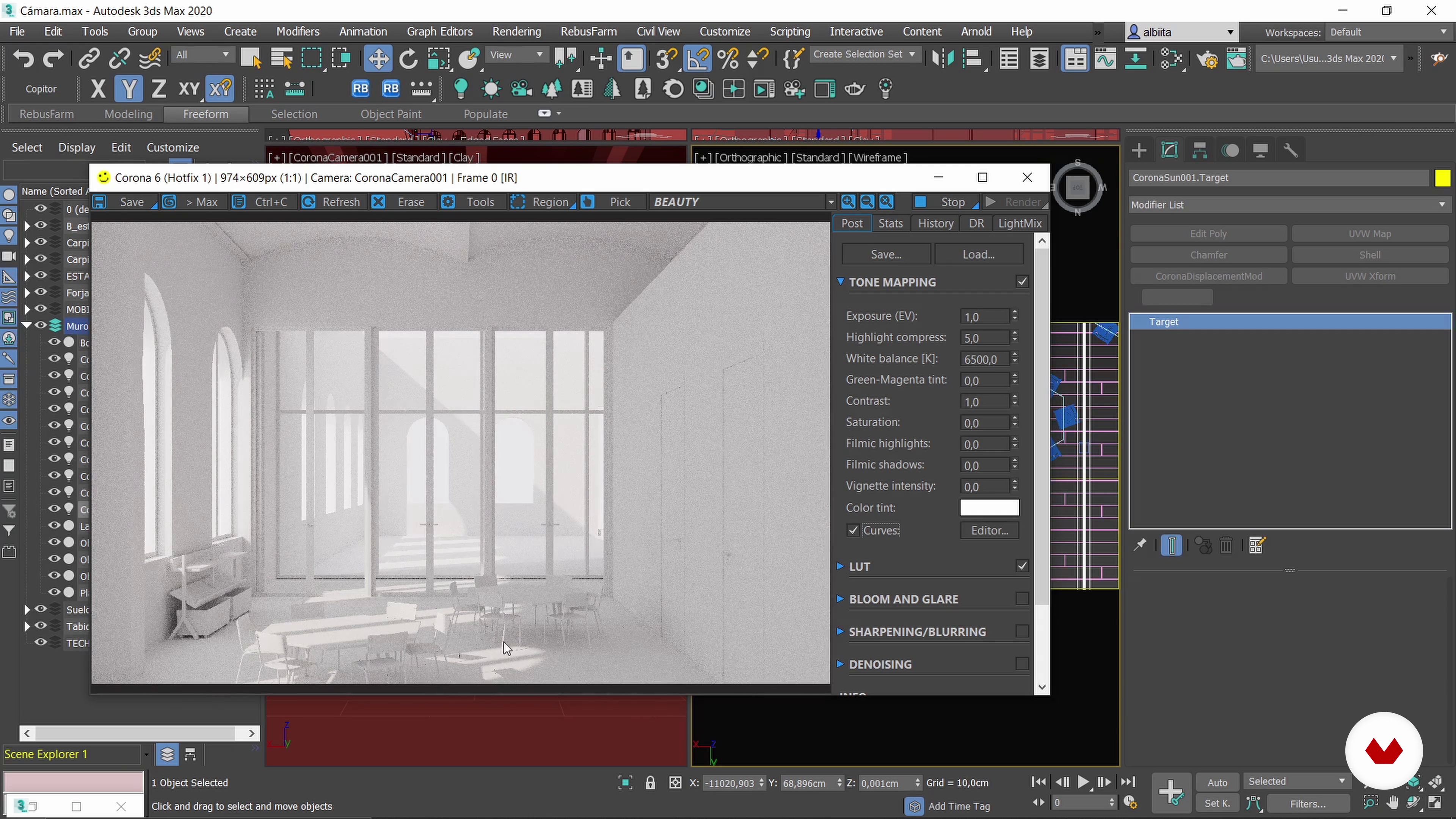Open the Freeform ribbon tab
This screenshot has height=819, width=1456.
pos(206,114)
